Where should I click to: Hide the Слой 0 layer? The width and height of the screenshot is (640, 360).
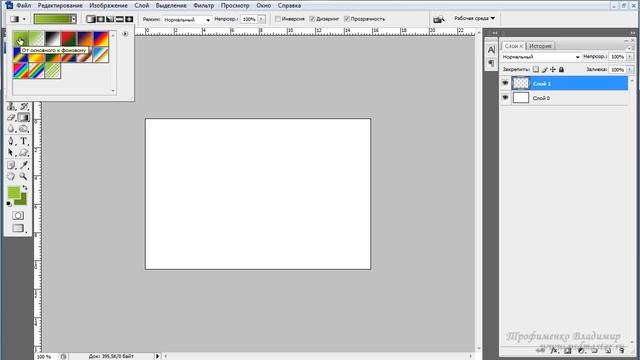click(x=505, y=98)
